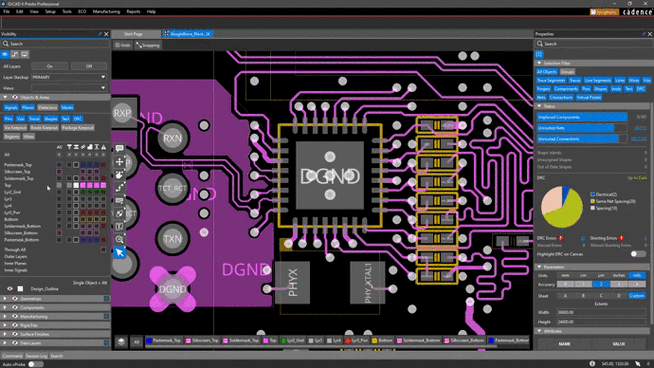
Task: Toggle Geometries visibility eye
Action: click(x=15, y=299)
